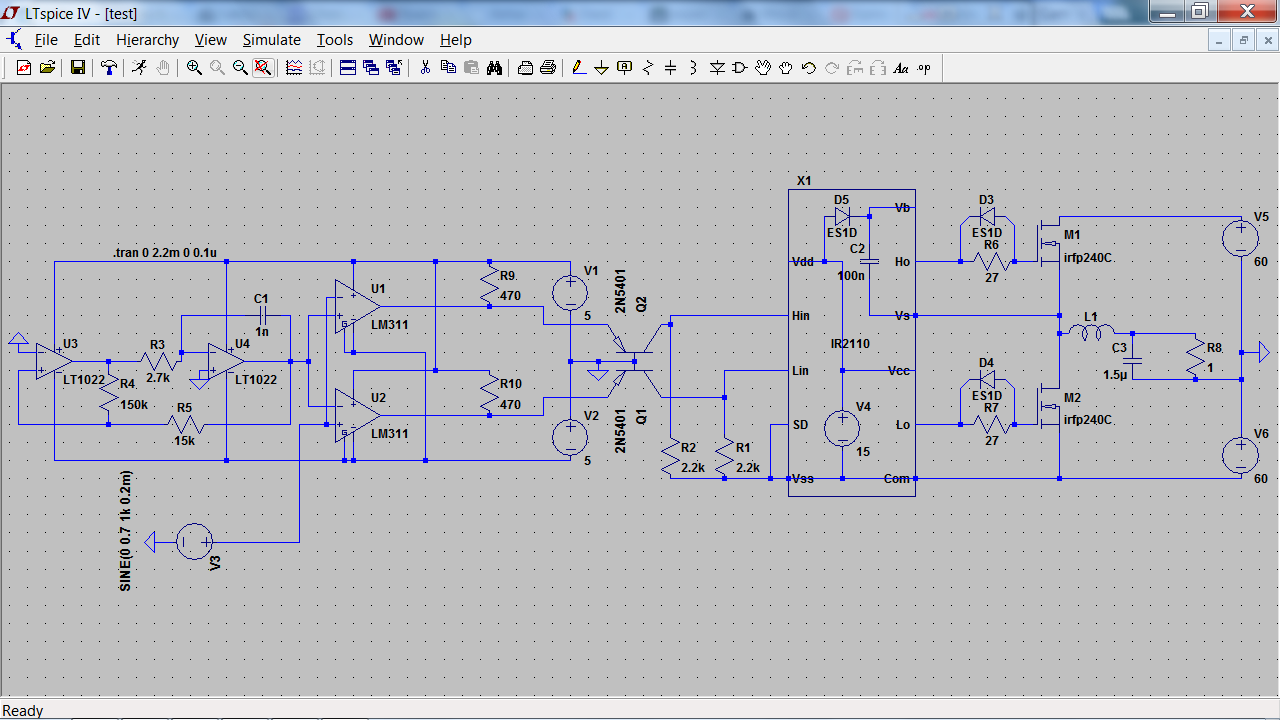
Task: Cascade windows with the toolbar icon
Action: [x=371, y=68]
